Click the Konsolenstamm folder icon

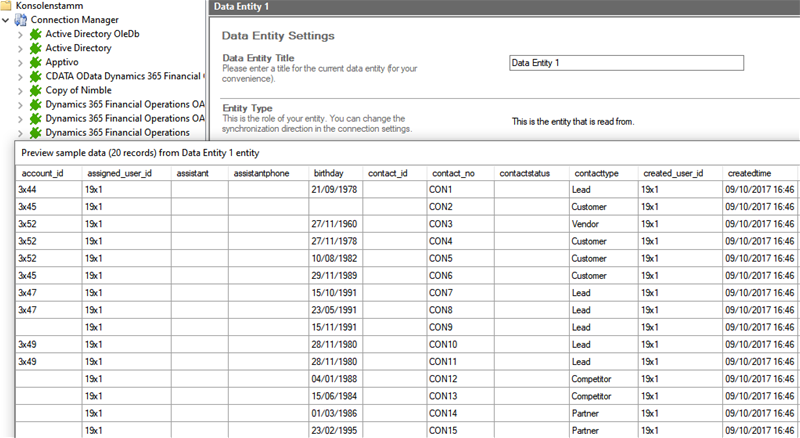point(9,6)
